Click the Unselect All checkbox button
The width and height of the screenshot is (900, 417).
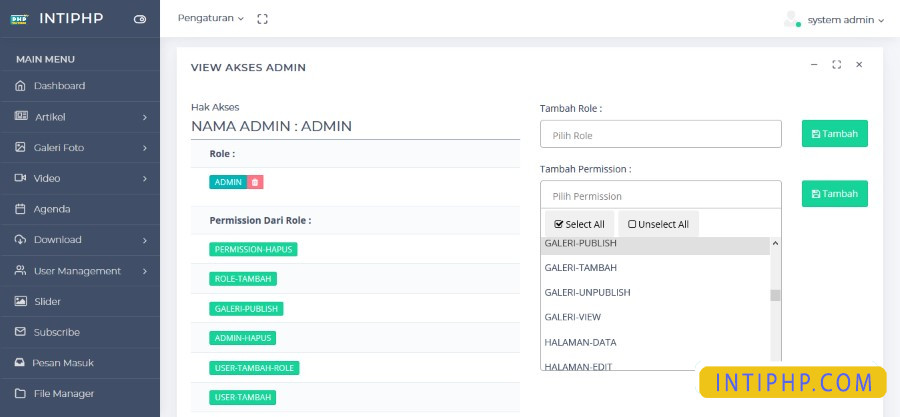[658, 224]
